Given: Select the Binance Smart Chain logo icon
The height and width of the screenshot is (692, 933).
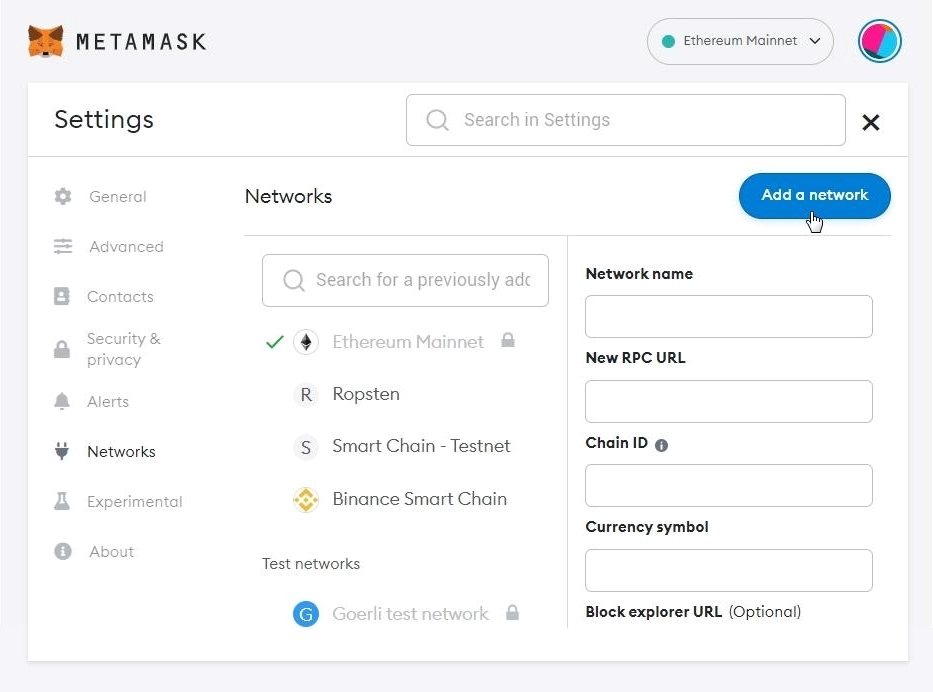Looking at the screenshot, I should pos(305,499).
